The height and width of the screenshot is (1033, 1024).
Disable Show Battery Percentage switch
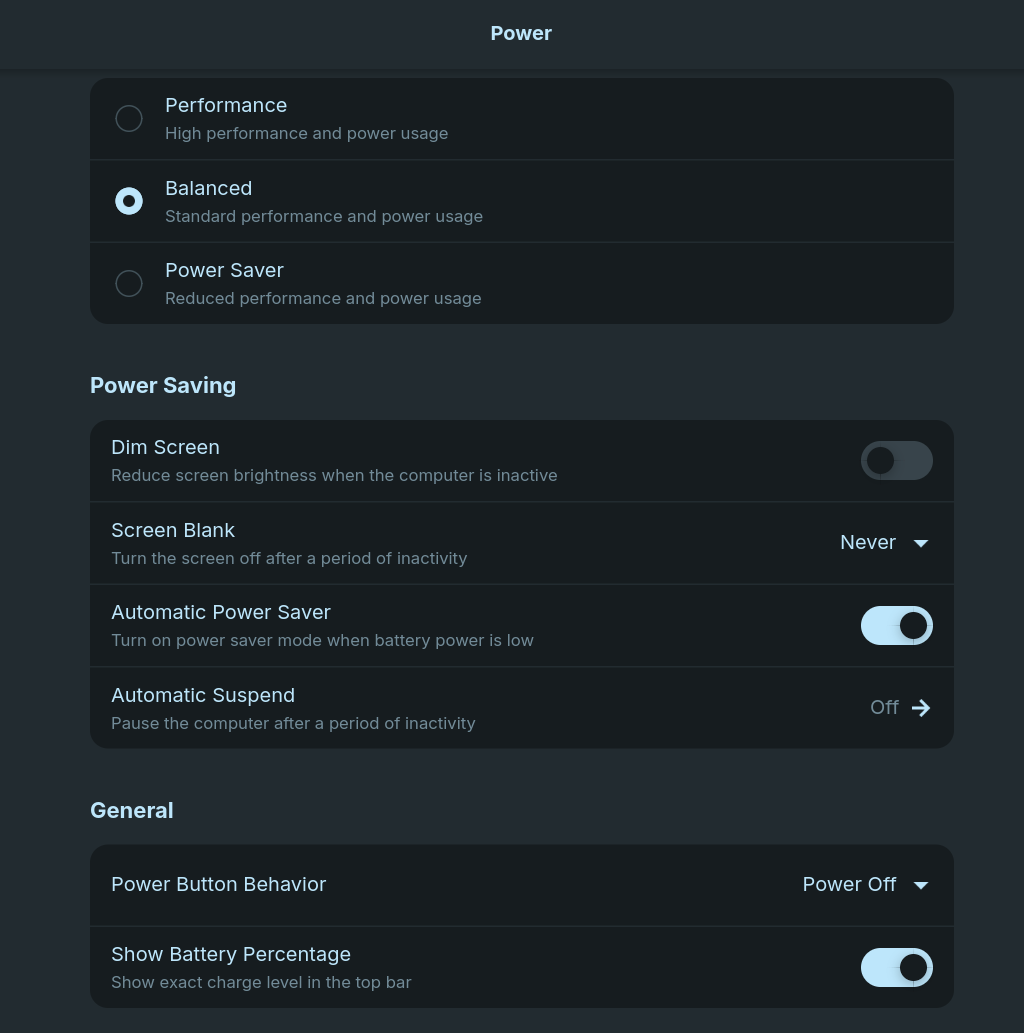(896, 967)
